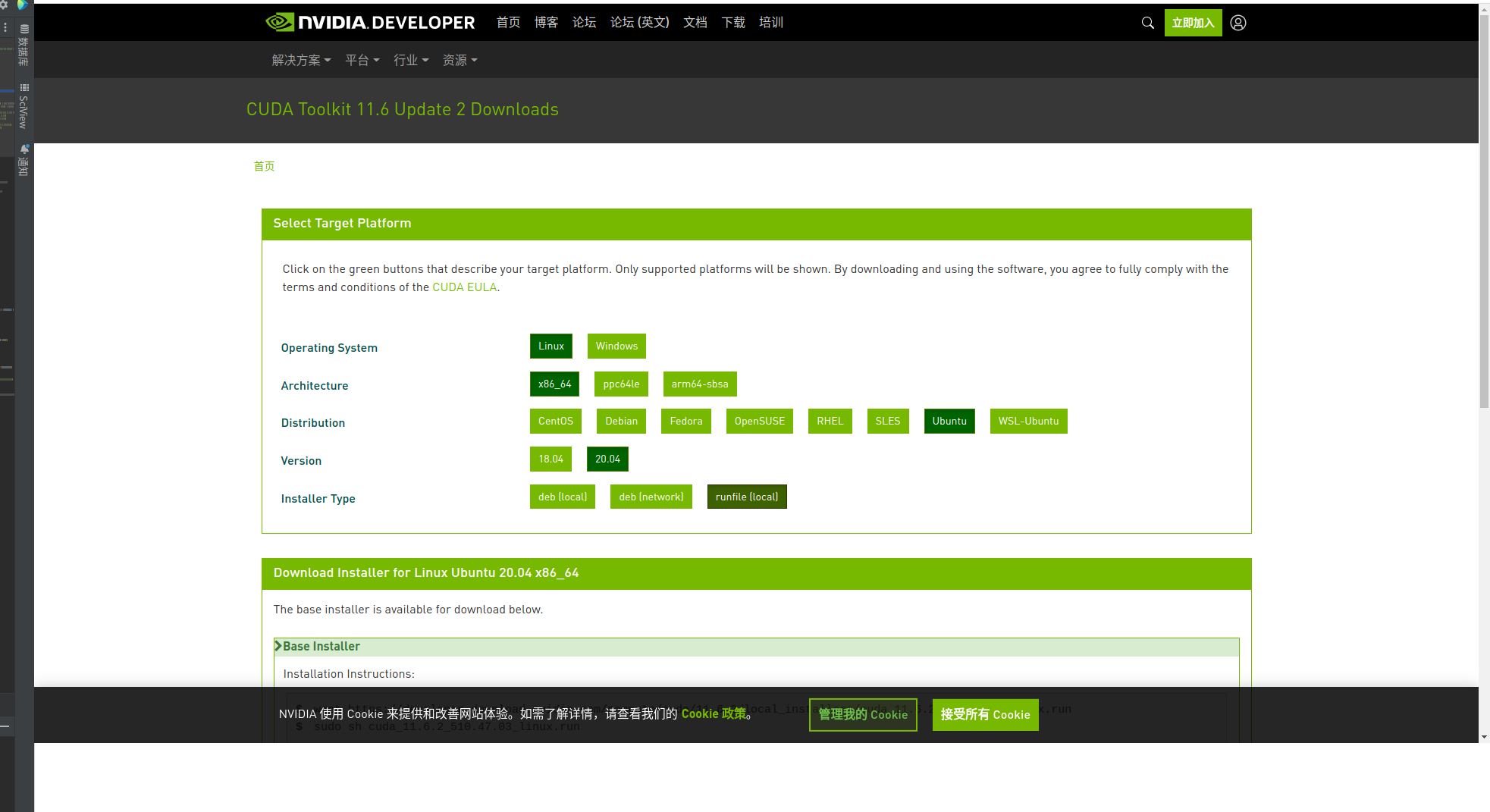This screenshot has height=812, width=1490.
Task: Open the 文档 nav item
Action: 695,22
